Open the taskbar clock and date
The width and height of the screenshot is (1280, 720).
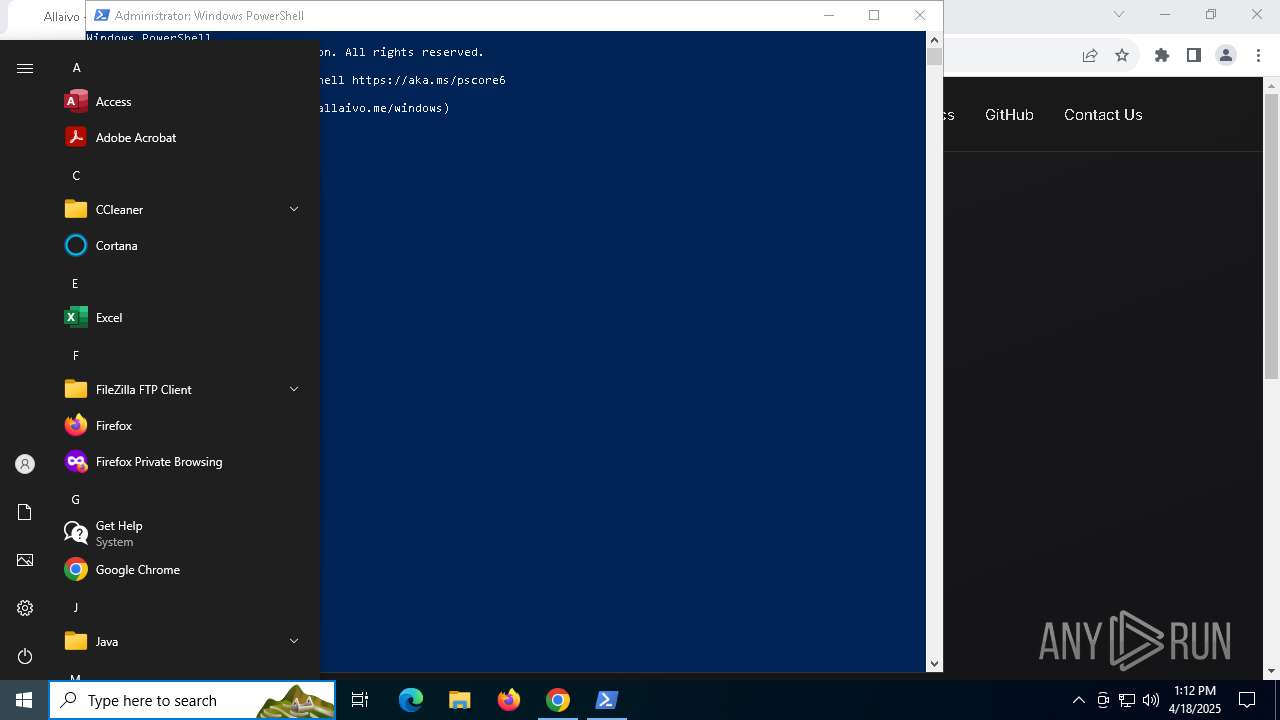1195,700
